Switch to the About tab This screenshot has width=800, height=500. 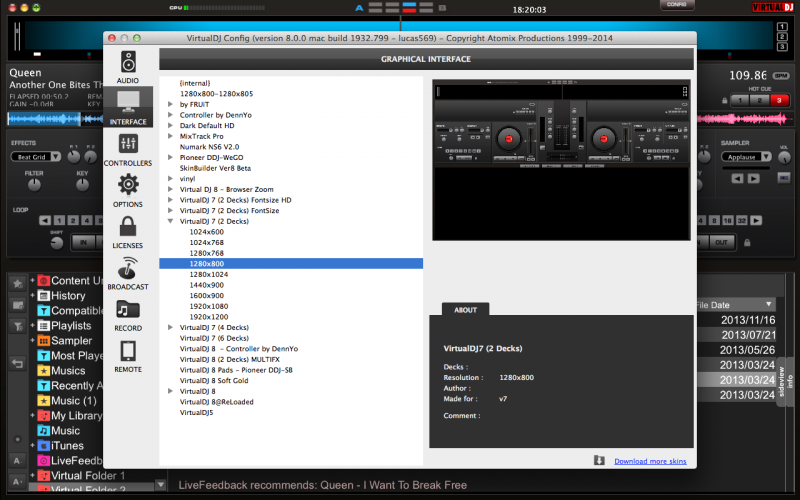tap(466, 309)
